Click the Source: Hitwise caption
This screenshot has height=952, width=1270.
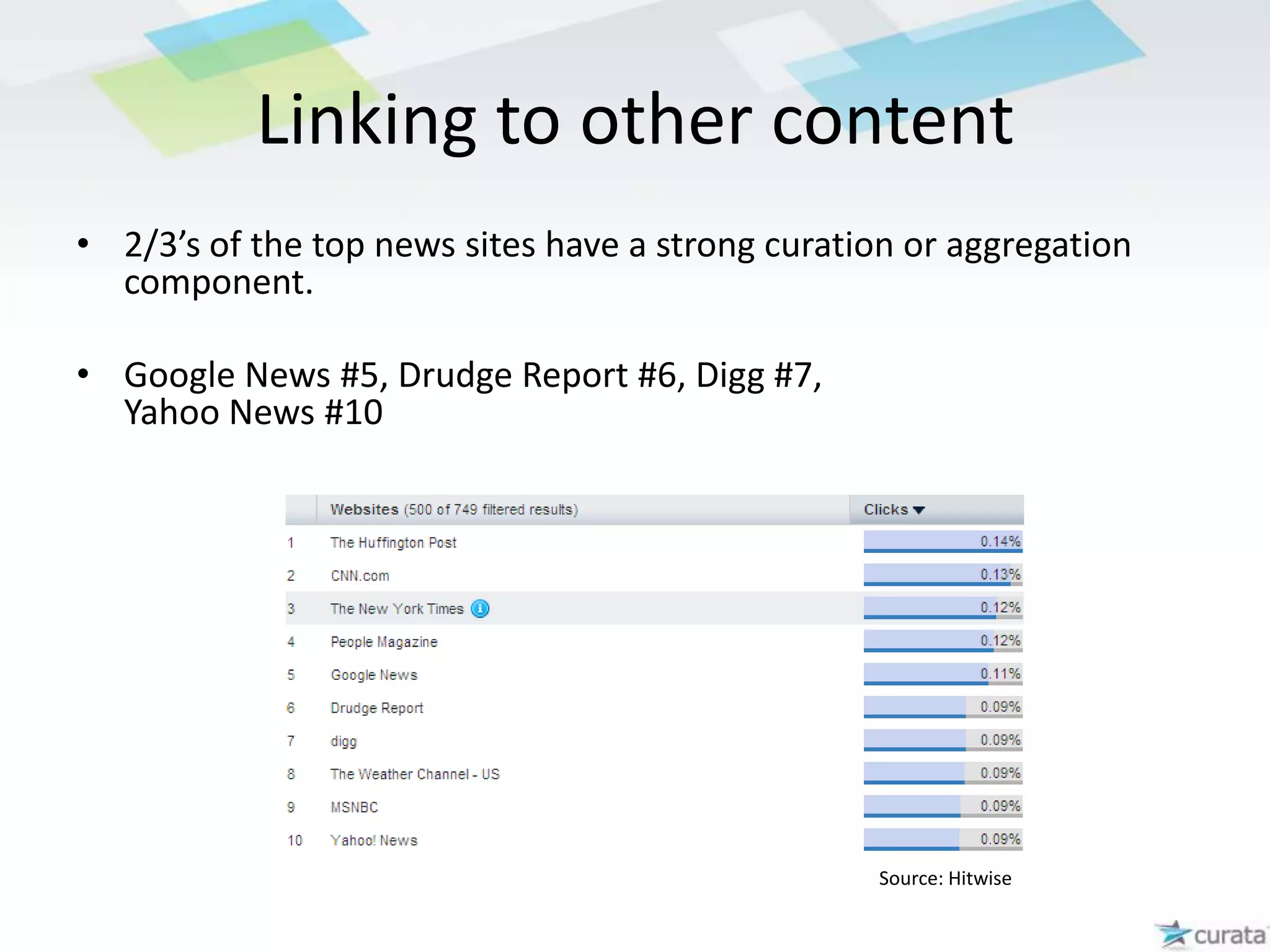pos(944,878)
